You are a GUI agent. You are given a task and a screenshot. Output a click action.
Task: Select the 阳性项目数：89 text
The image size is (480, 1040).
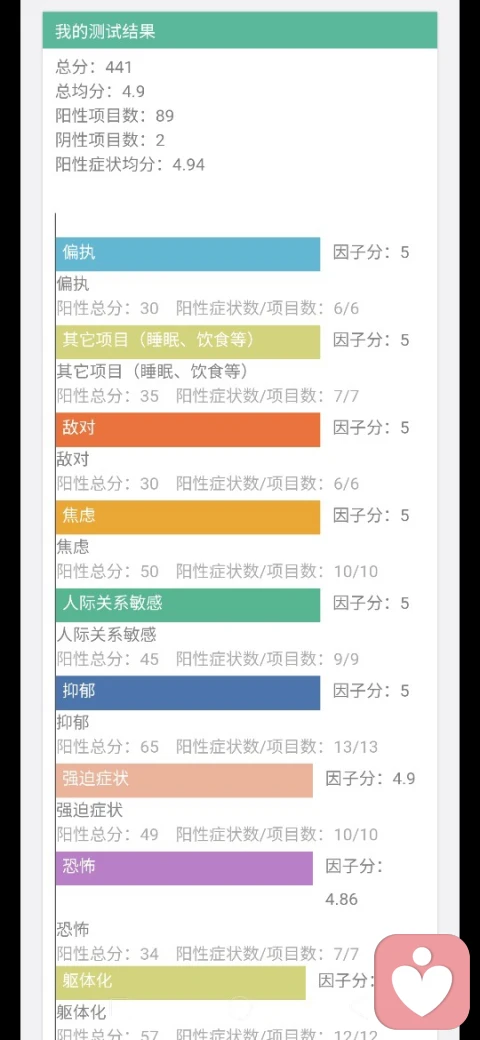[x=115, y=116]
